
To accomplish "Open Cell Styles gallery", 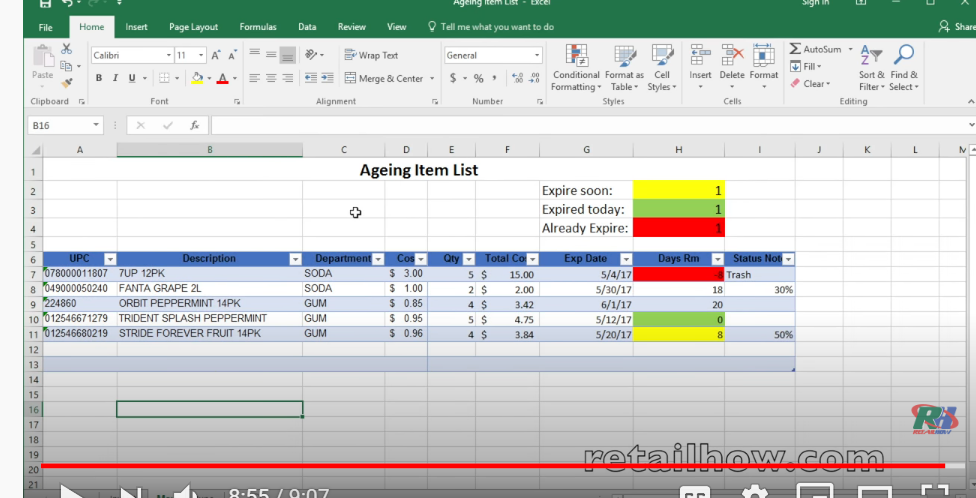I will coord(662,68).
